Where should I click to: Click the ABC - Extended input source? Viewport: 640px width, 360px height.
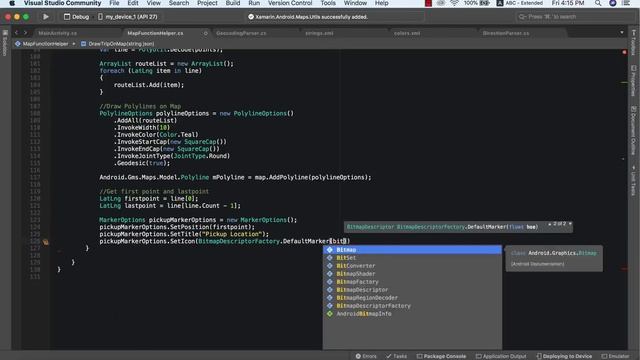[x=520, y=3]
